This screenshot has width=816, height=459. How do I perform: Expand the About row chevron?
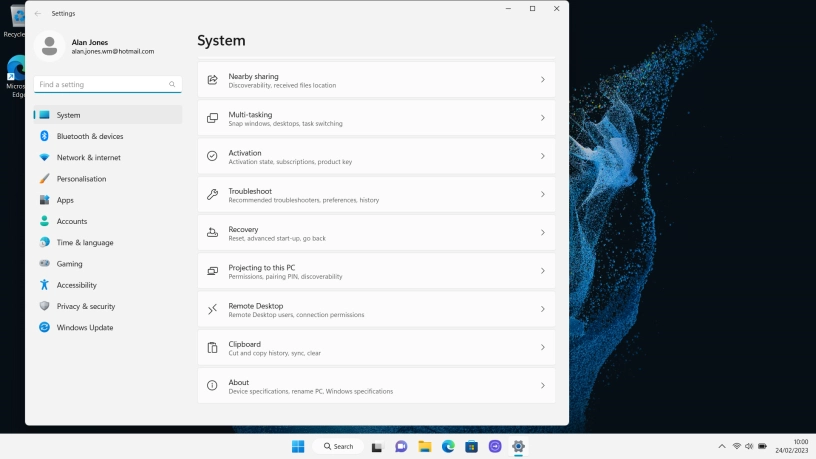tap(542, 386)
